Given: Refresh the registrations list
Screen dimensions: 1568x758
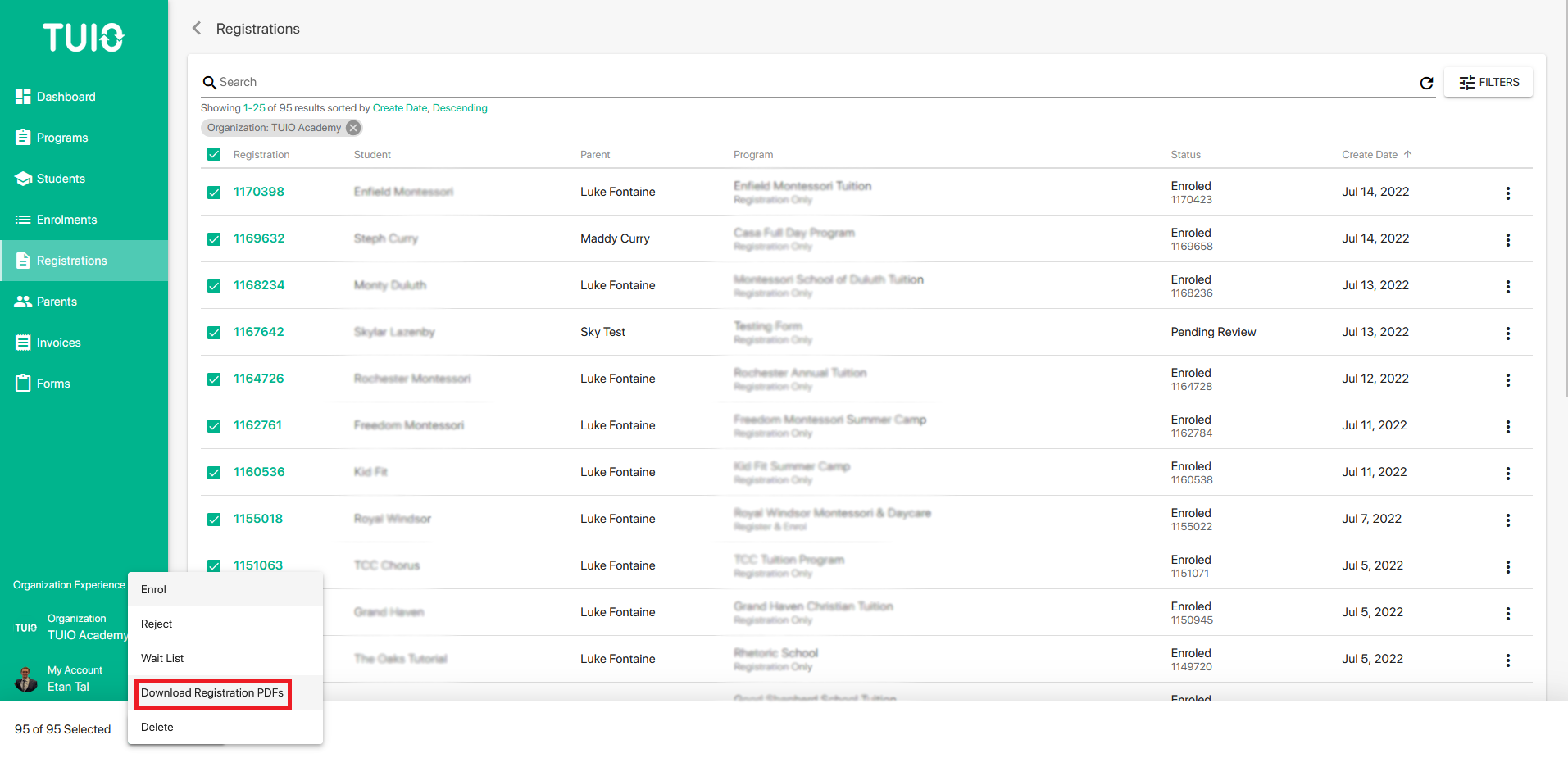Looking at the screenshot, I should (x=1426, y=83).
